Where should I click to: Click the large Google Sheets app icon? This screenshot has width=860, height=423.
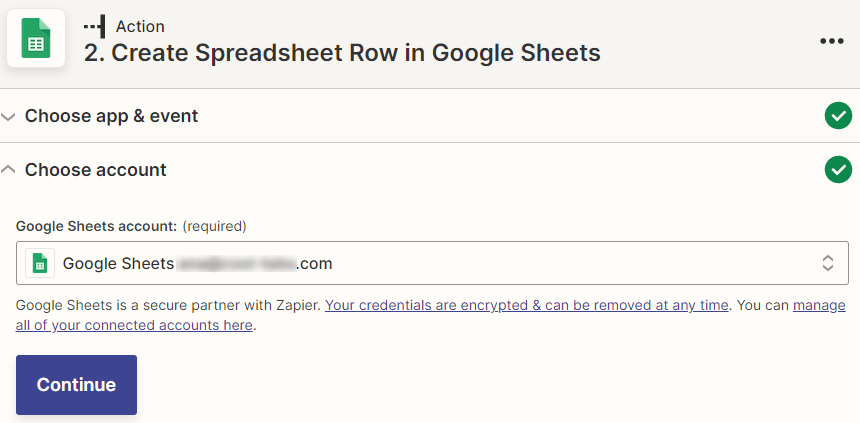[x=36, y=38]
